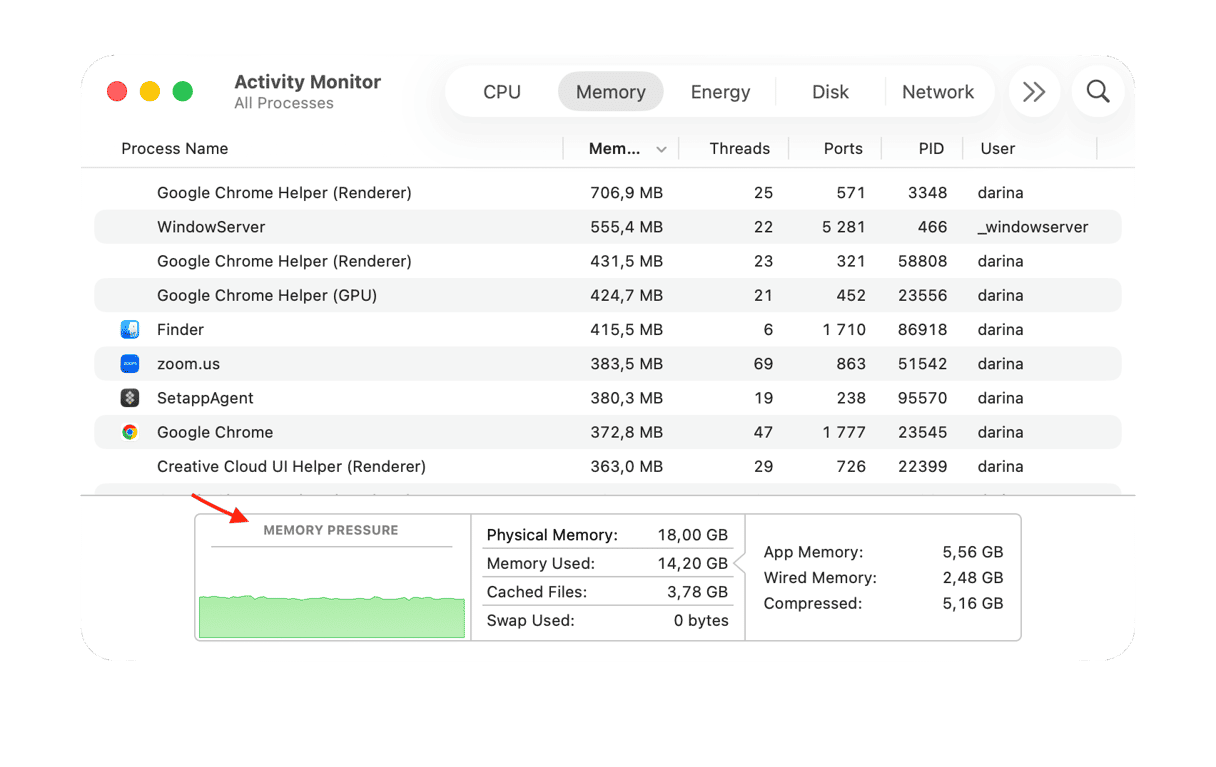Screen dimensions: 1216x767
Task: Sort by PID column header
Action: (x=930, y=149)
